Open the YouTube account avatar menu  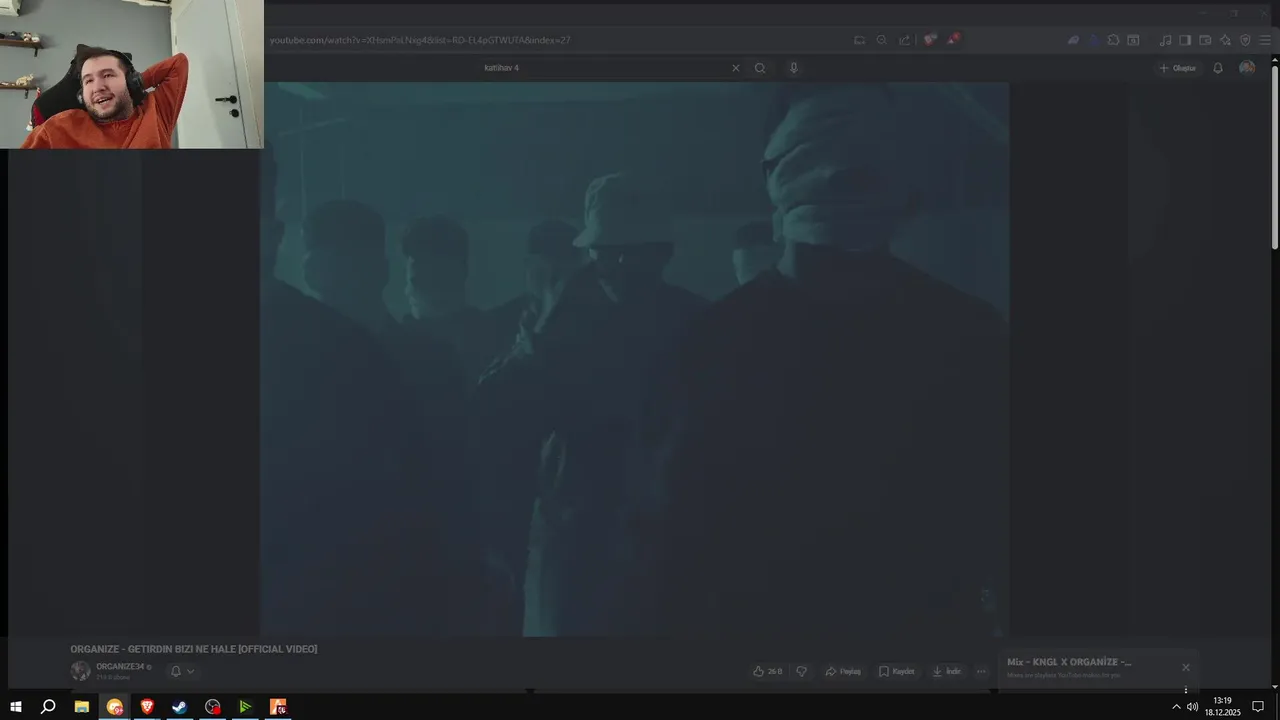[1247, 68]
